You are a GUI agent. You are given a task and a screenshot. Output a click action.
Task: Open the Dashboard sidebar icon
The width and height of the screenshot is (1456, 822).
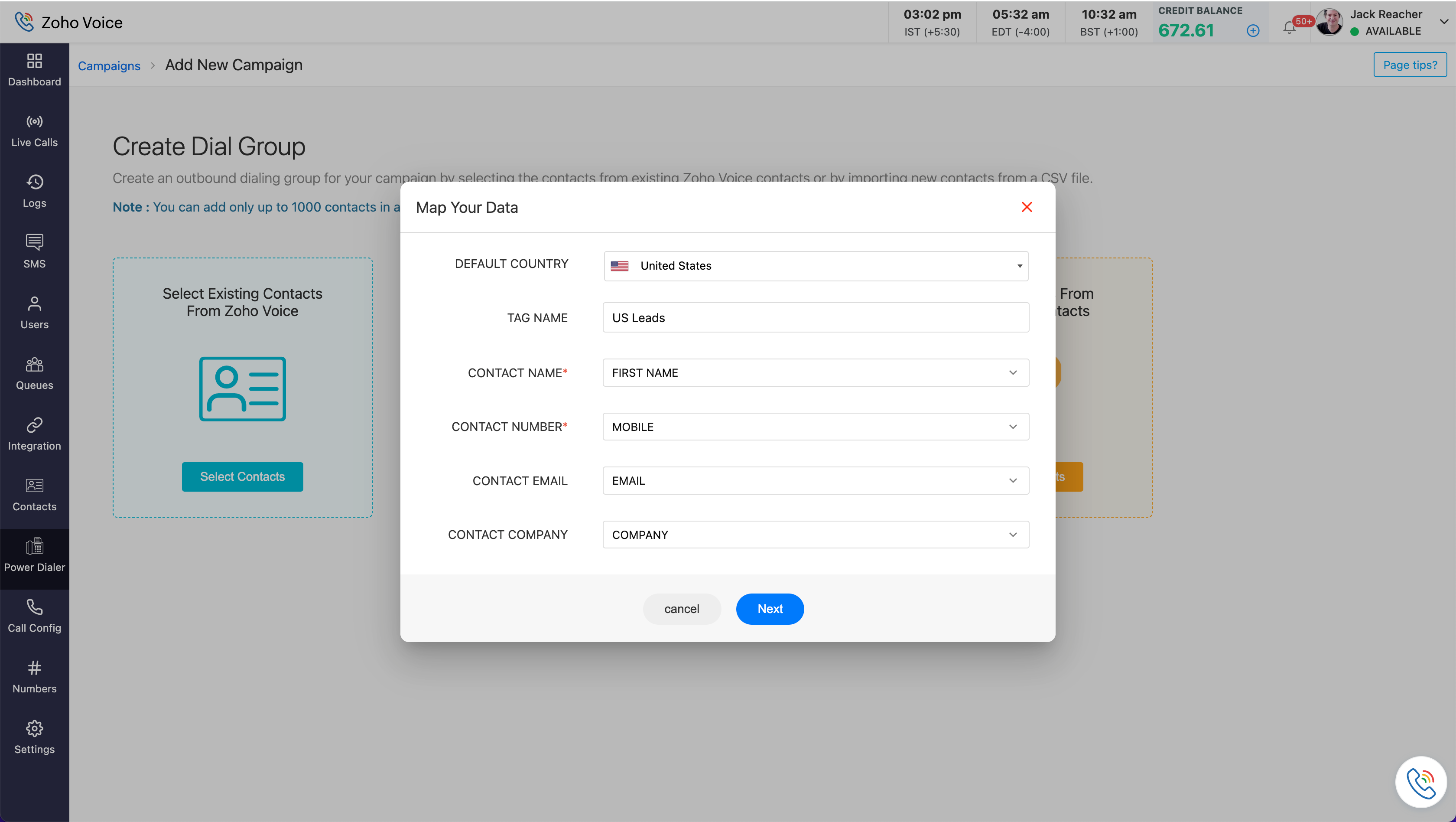click(35, 61)
